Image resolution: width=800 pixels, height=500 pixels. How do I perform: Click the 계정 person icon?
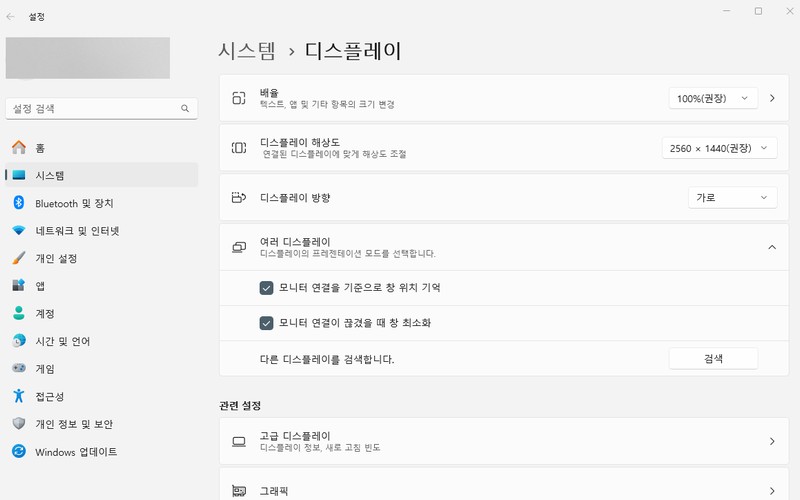(x=19, y=313)
